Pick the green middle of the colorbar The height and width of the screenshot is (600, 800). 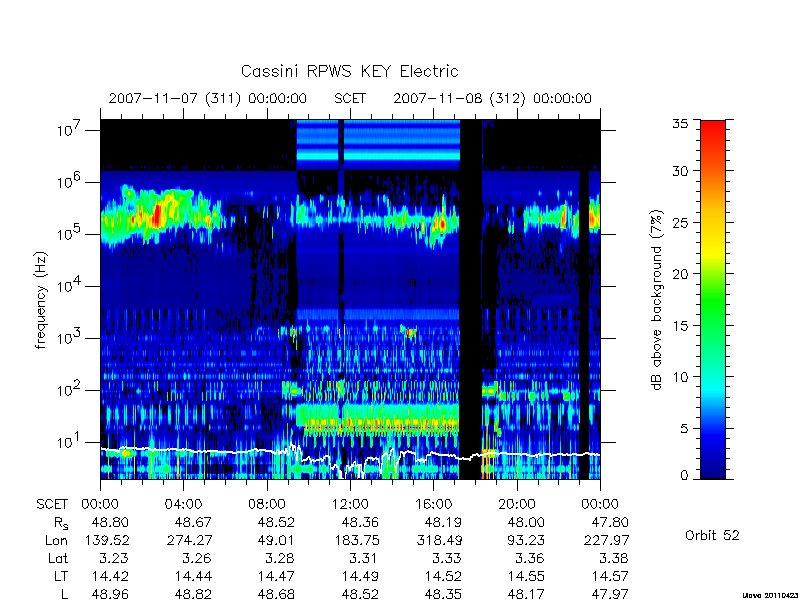(713, 300)
